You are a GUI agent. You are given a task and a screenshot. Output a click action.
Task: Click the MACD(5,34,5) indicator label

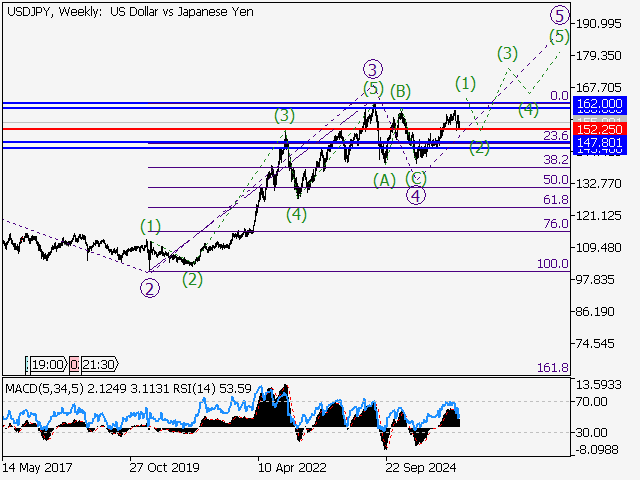coord(43,387)
